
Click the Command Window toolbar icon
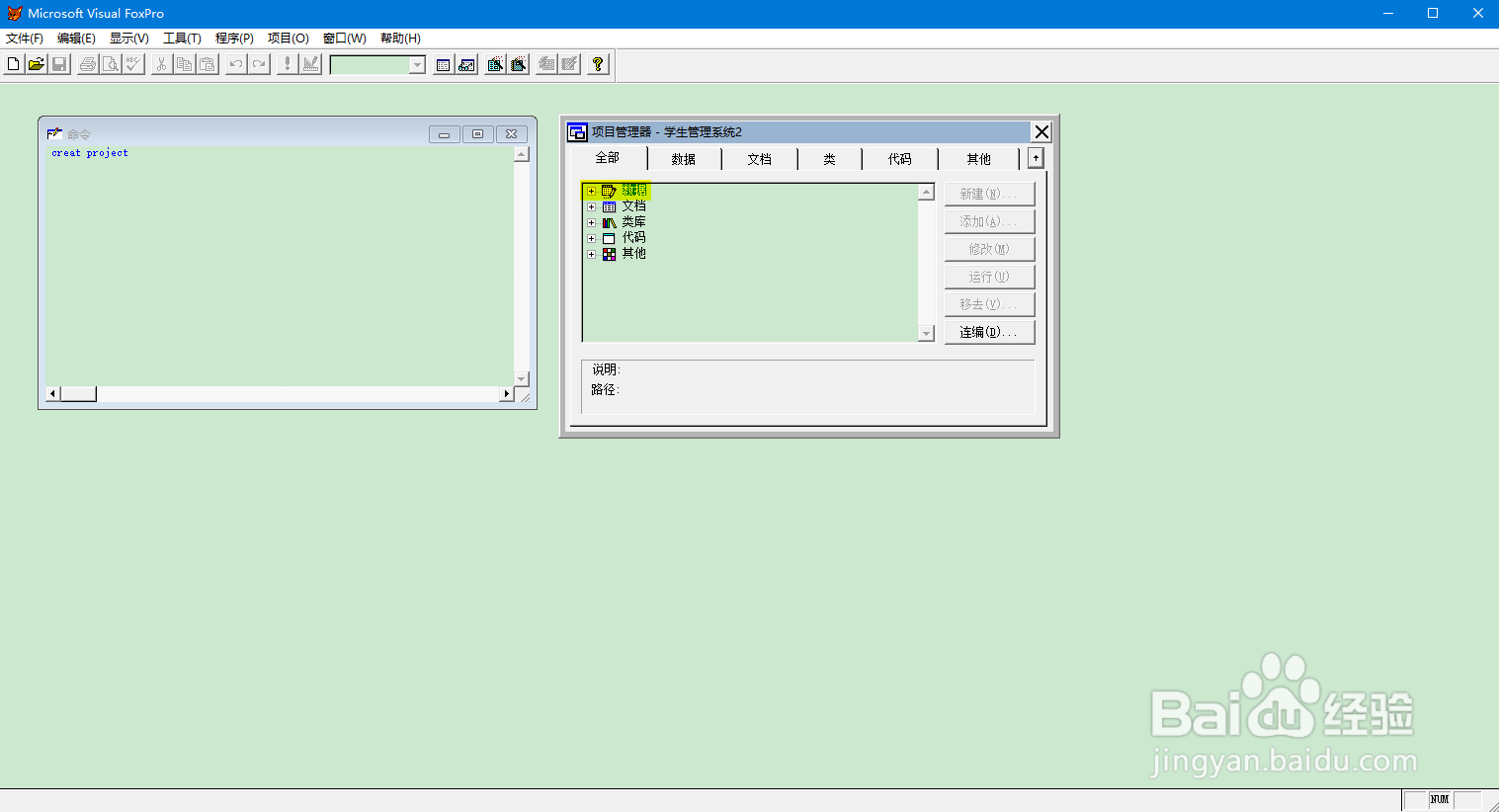444,64
